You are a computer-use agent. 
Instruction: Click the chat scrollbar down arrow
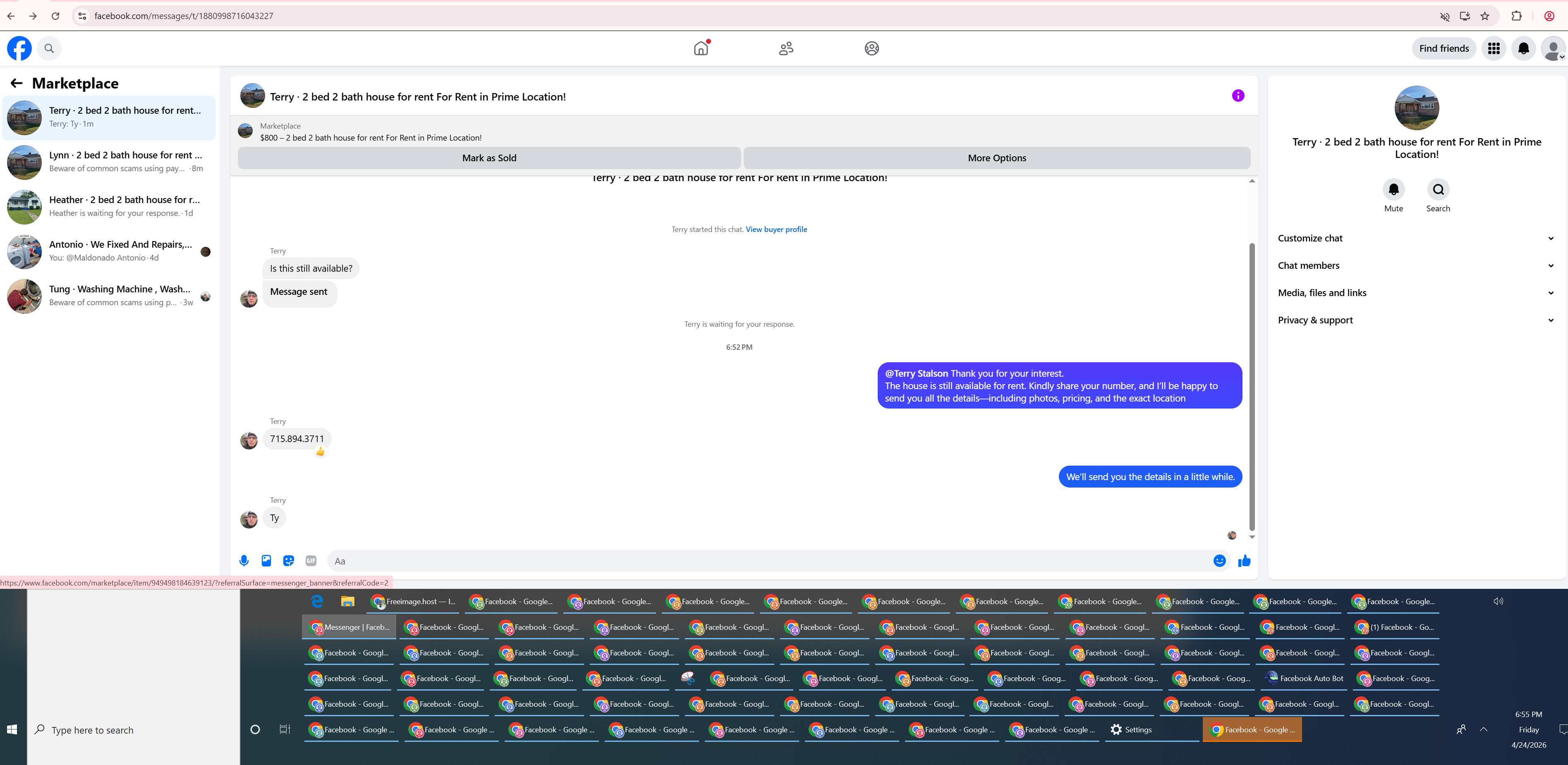(x=1252, y=537)
